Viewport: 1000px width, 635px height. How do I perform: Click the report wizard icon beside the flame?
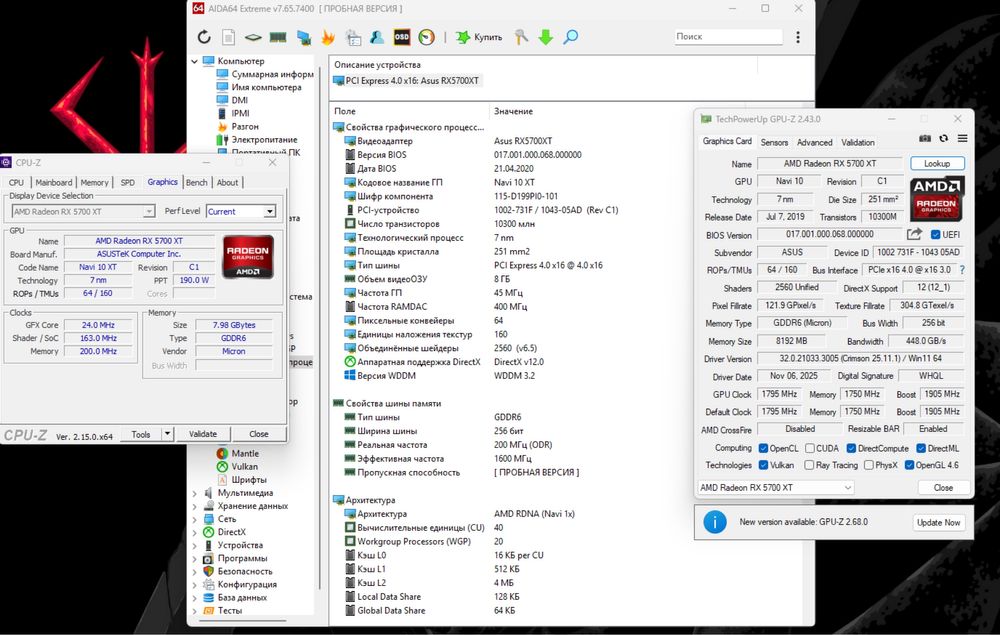(x=353, y=37)
